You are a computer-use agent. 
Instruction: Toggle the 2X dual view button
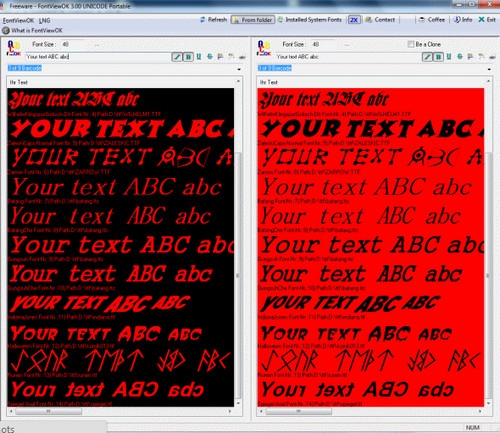tap(354, 20)
